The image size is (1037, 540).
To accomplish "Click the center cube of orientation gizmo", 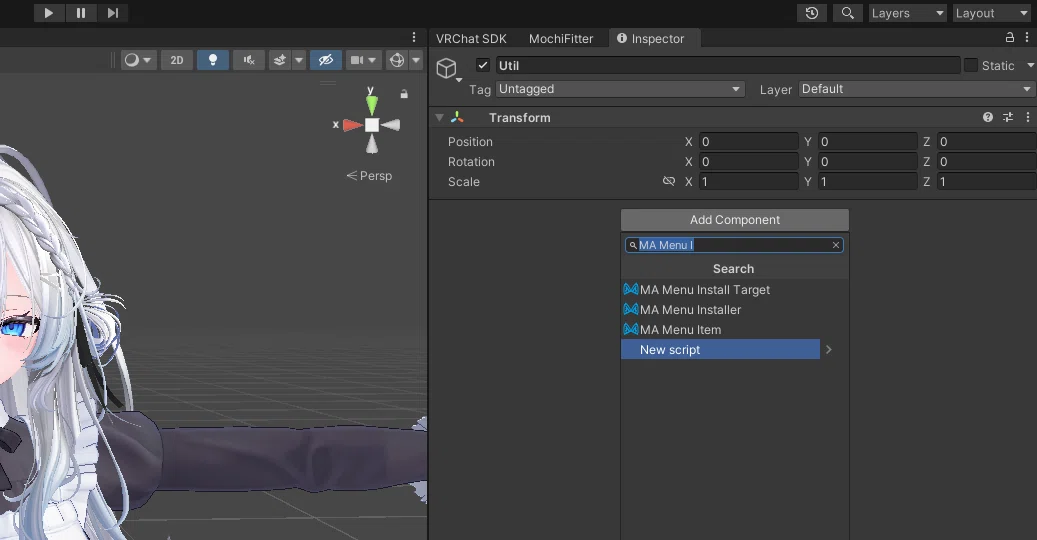I will (x=372, y=125).
